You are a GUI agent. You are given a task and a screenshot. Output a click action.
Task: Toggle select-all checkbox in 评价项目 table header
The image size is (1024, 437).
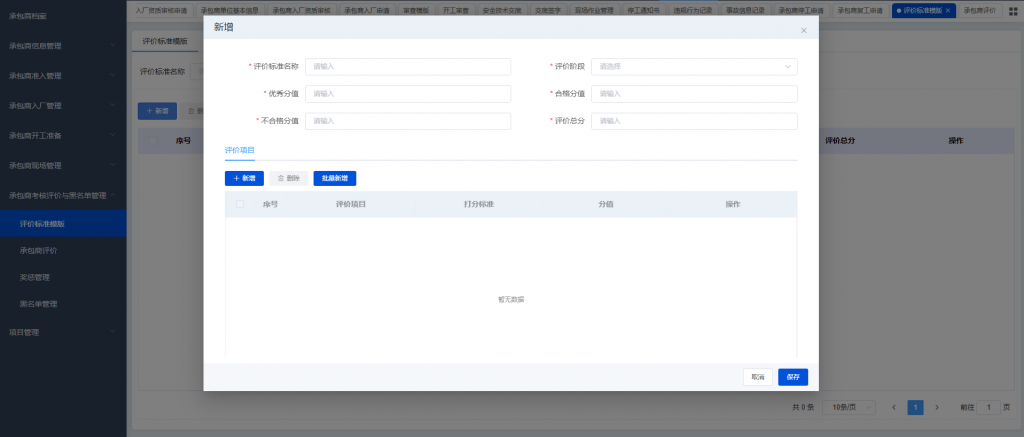[x=239, y=204]
